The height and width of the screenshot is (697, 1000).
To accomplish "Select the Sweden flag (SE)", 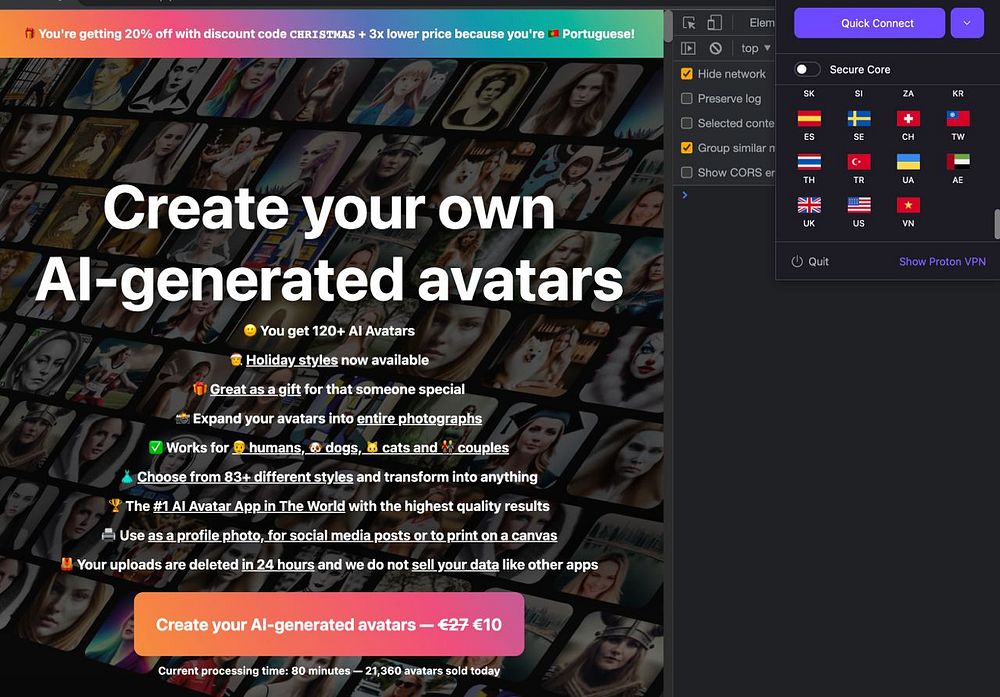I will [x=859, y=119].
